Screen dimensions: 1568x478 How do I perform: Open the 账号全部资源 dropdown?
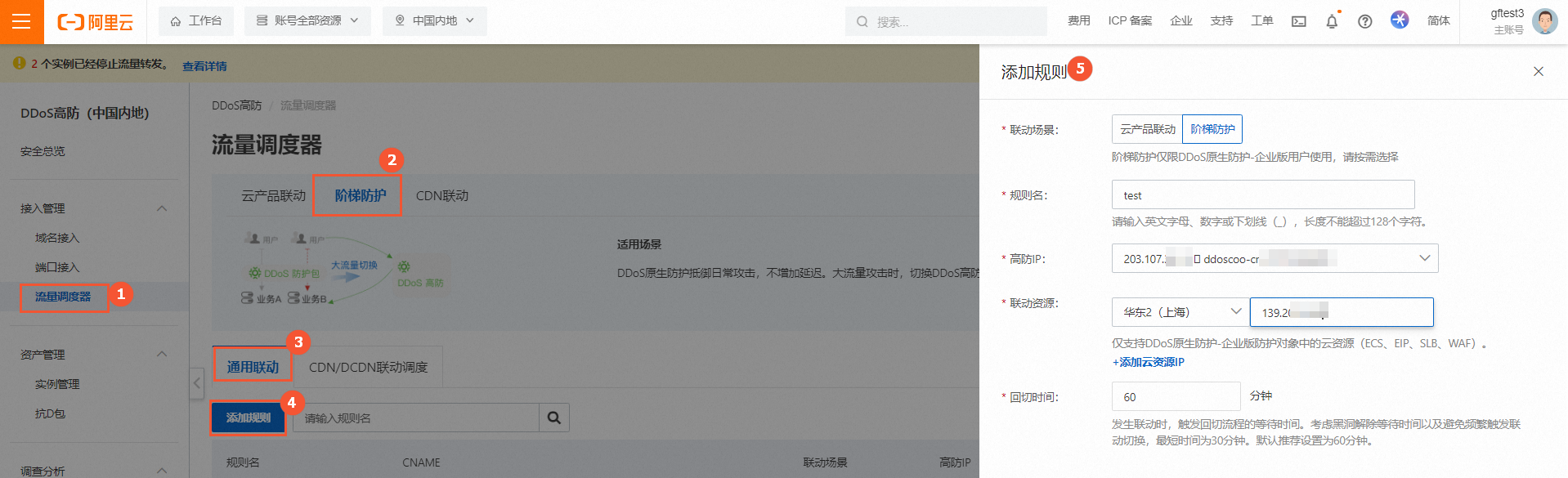[x=307, y=21]
